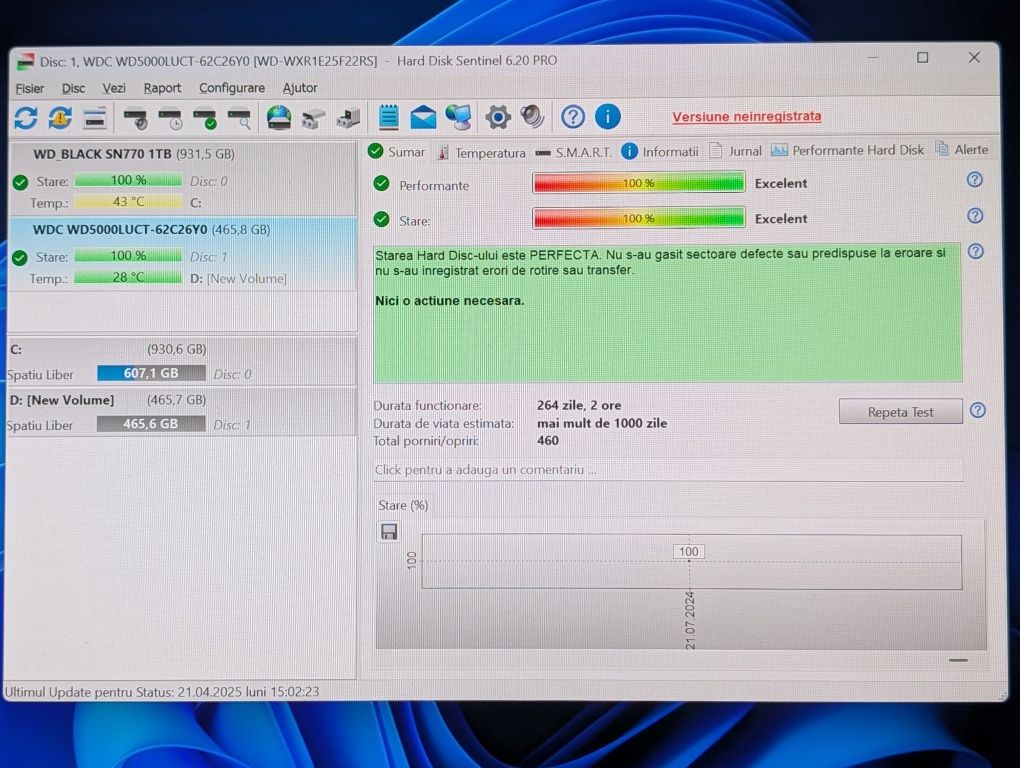The width and height of the screenshot is (1020, 768).
Task: Open the Performante Hard Disk tab
Action: [848, 150]
